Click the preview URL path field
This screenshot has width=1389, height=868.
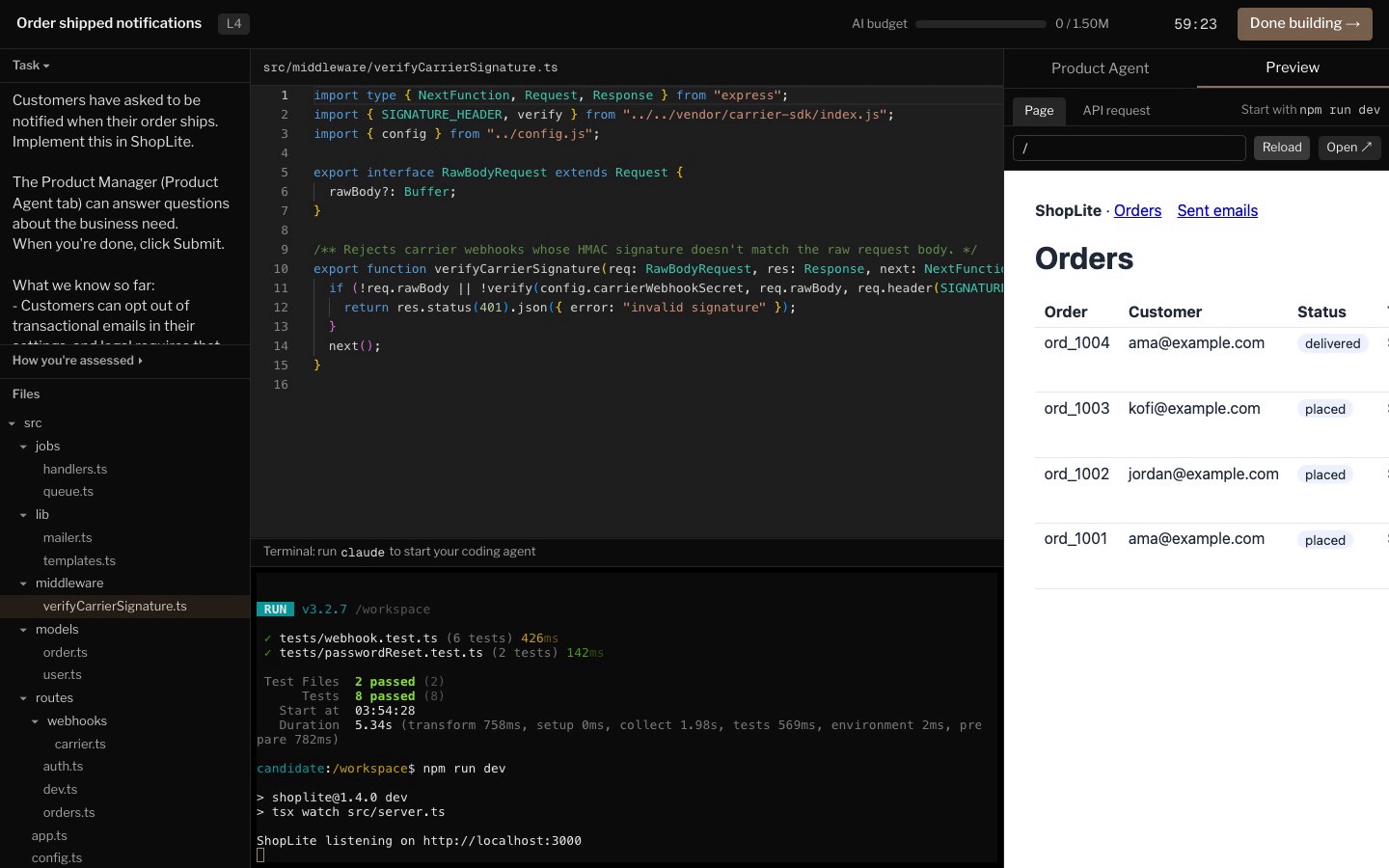point(1130,148)
